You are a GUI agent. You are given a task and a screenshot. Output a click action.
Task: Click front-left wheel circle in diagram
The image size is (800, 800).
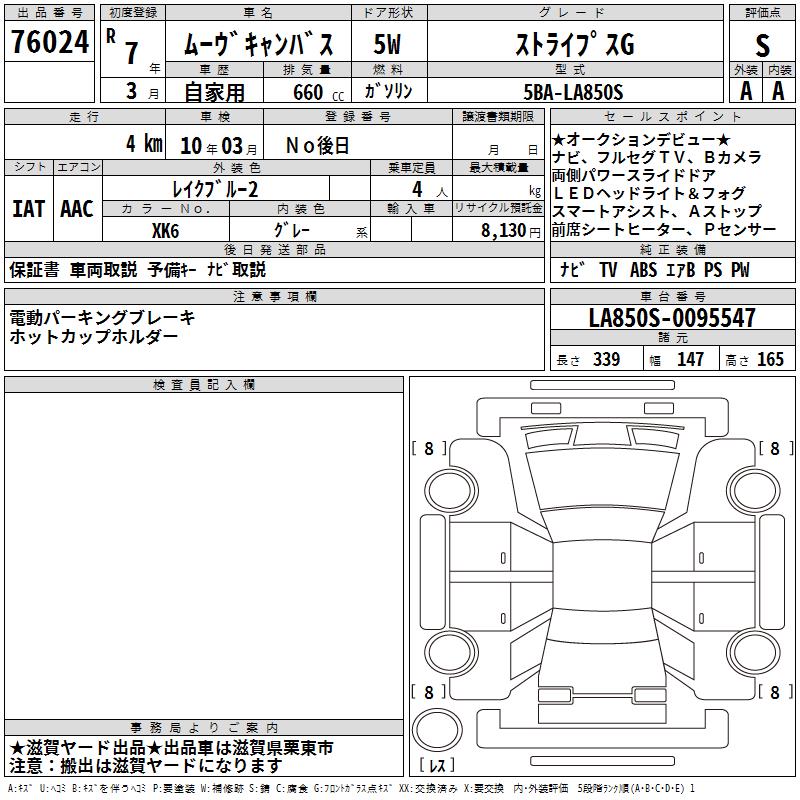point(450,492)
